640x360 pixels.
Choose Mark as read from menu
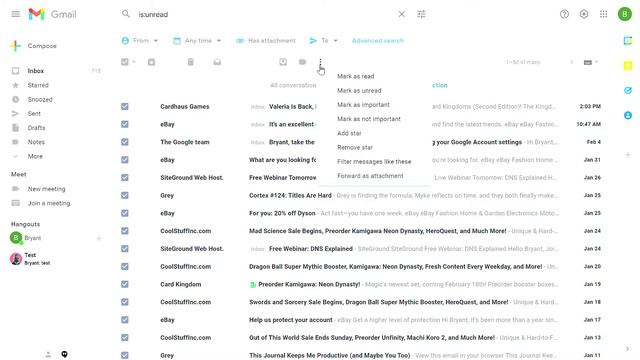coord(356,76)
